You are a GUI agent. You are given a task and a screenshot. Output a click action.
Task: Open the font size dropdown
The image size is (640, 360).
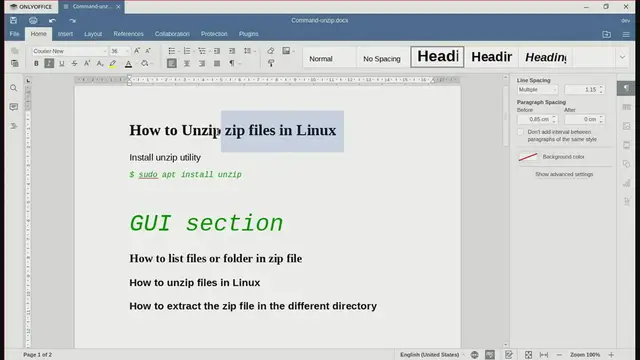pos(127,51)
